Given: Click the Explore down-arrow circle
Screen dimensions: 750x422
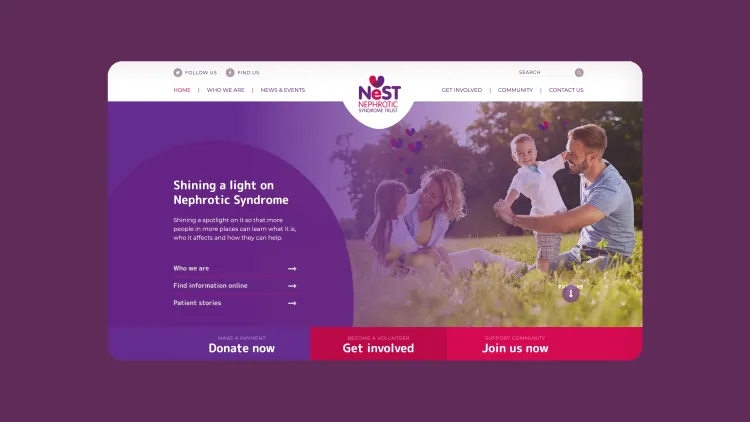Looking at the screenshot, I should point(571,294).
